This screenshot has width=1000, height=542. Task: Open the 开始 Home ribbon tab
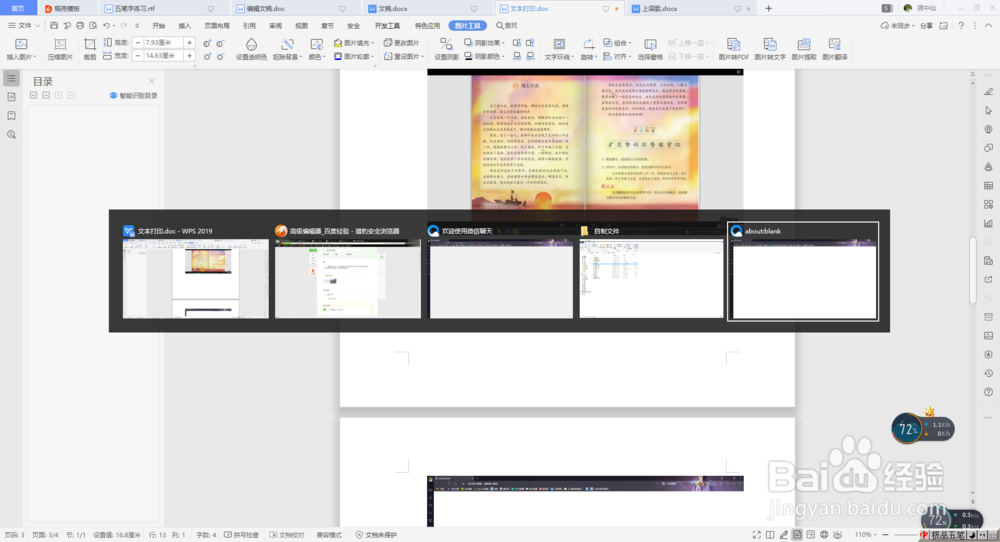coord(159,26)
